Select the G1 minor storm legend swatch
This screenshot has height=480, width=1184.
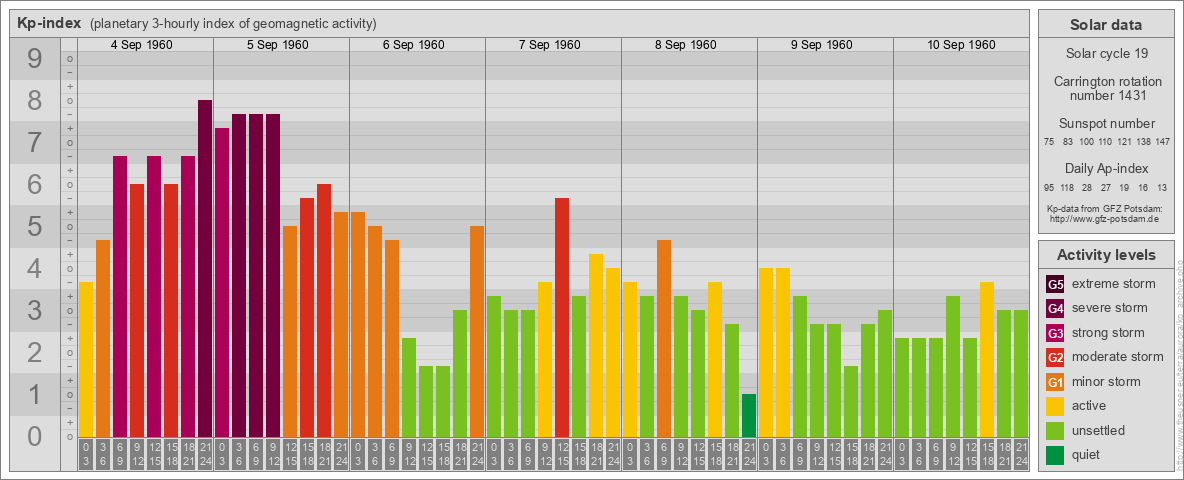1055,382
